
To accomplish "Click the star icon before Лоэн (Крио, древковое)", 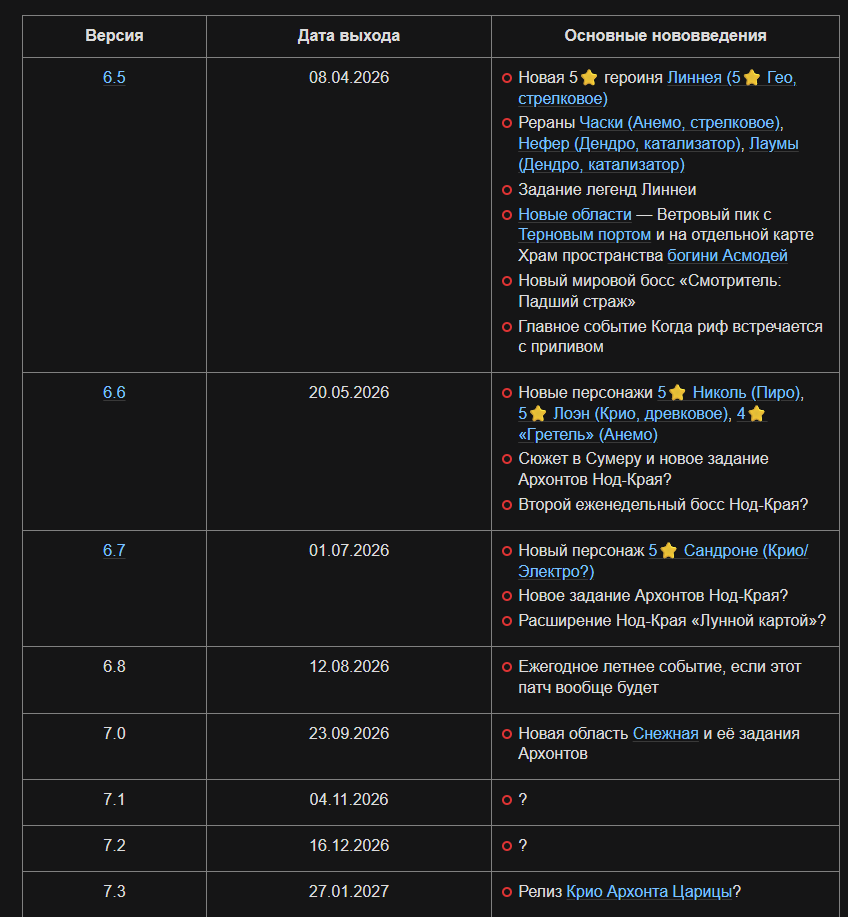I will pos(538,414).
